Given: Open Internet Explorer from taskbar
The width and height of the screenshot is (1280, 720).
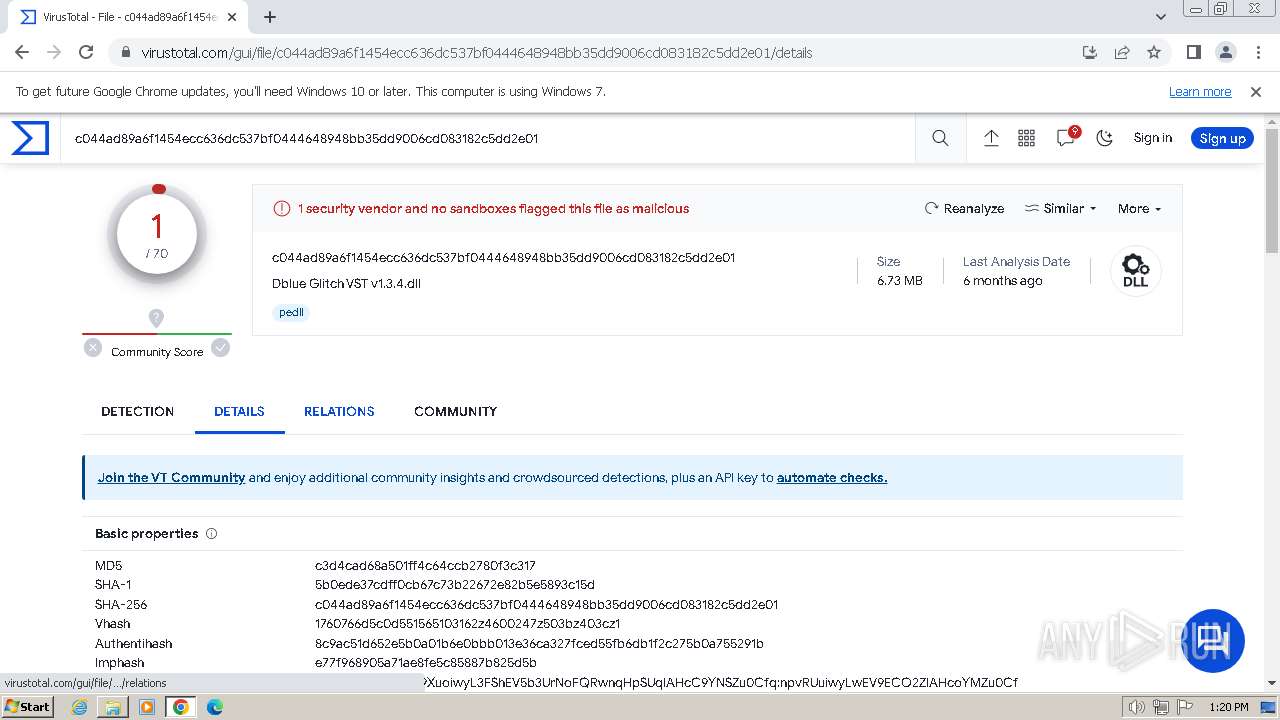Looking at the screenshot, I should (x=80, y=707).
